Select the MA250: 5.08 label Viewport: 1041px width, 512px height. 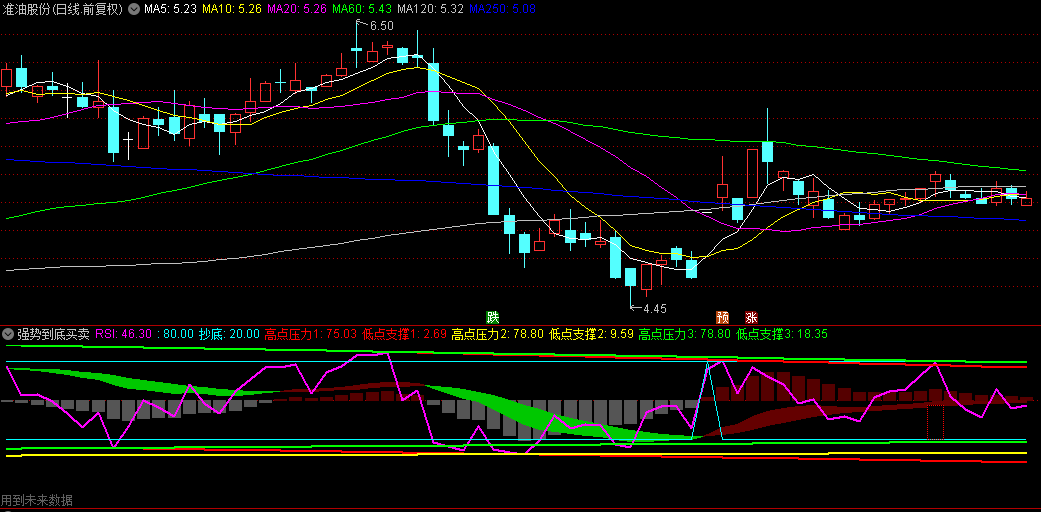tap(502, 9)
